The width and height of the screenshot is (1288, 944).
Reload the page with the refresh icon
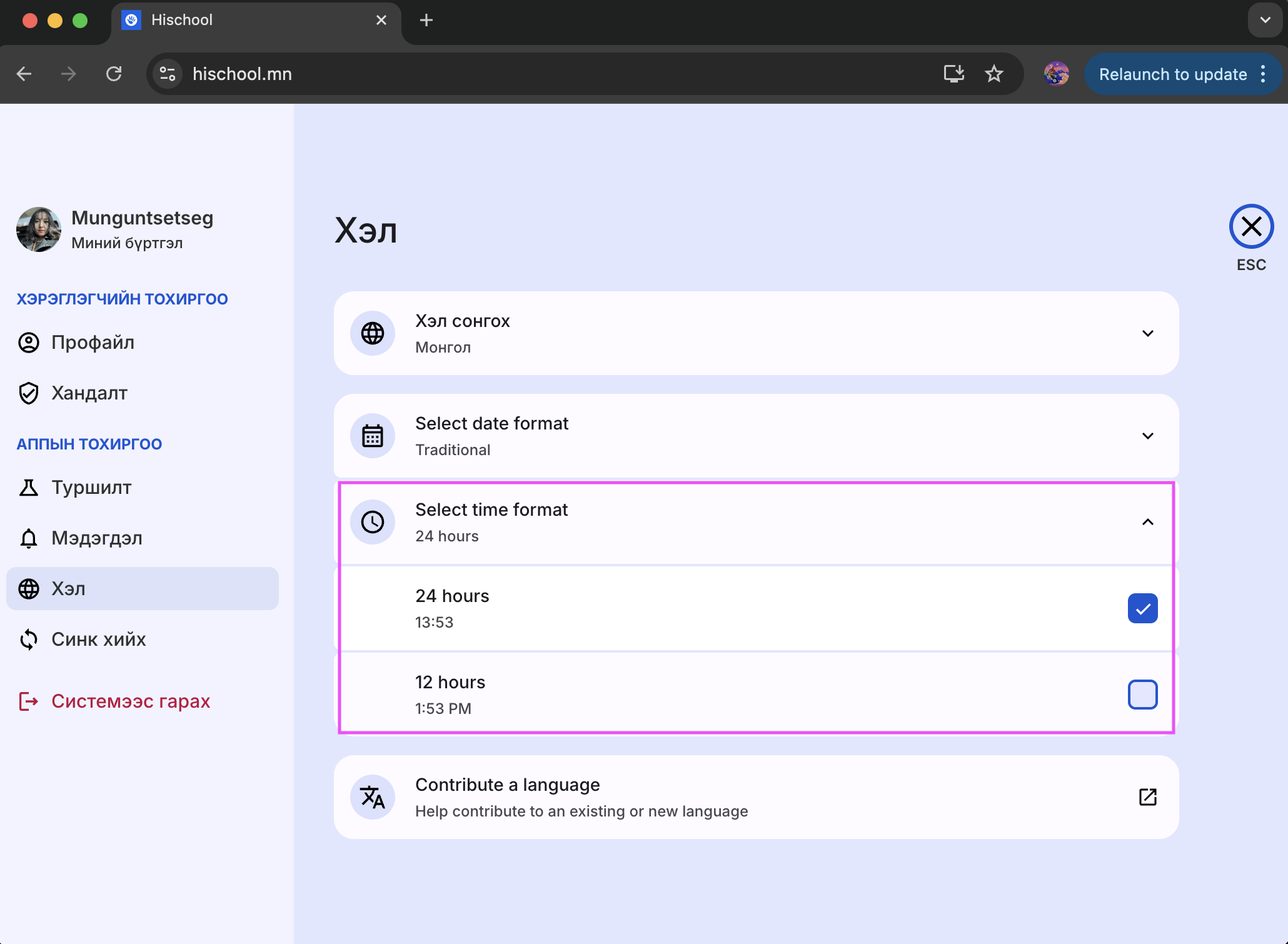(114, 74)
